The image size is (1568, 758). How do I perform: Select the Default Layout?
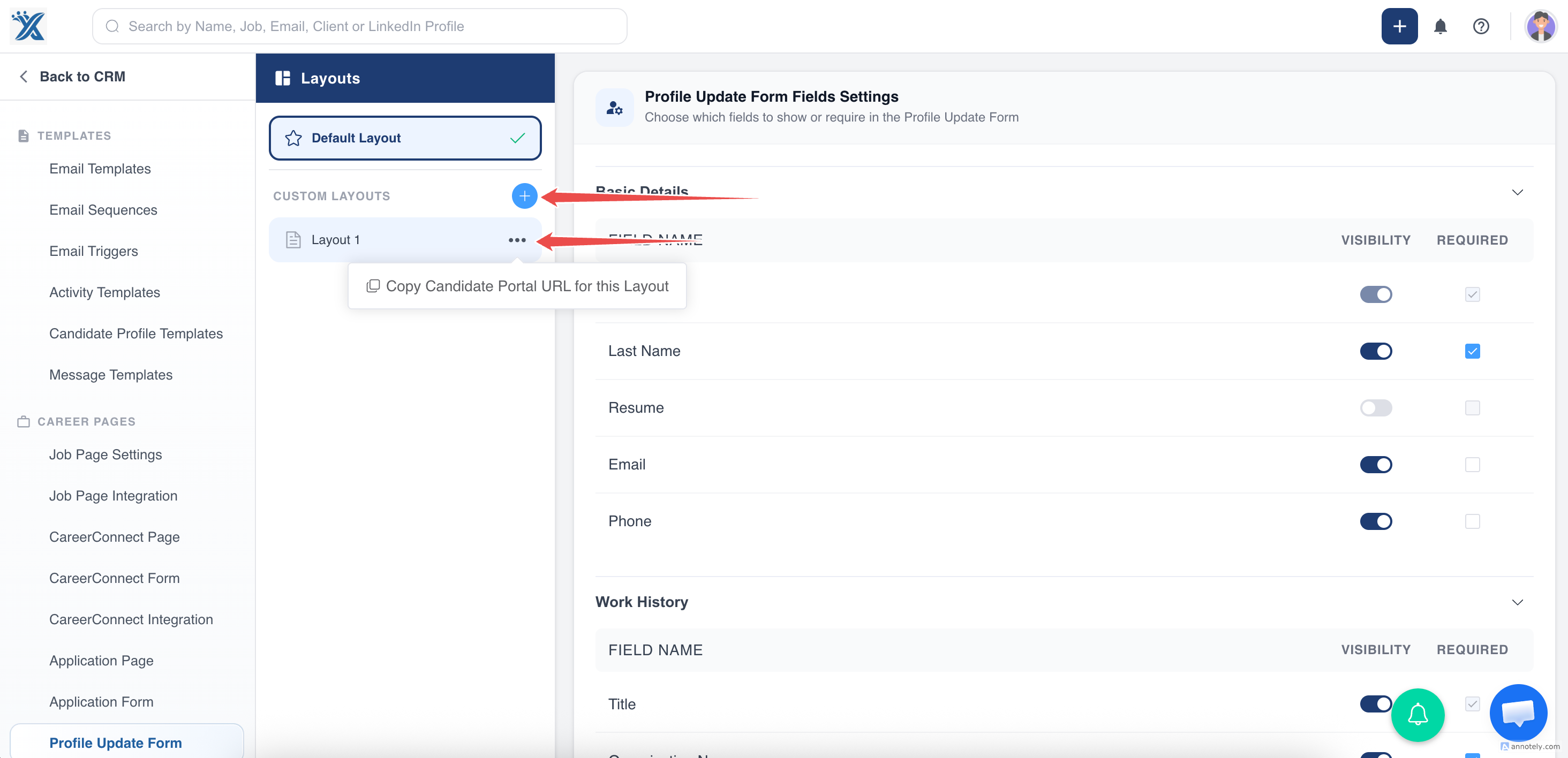point(405,138)
